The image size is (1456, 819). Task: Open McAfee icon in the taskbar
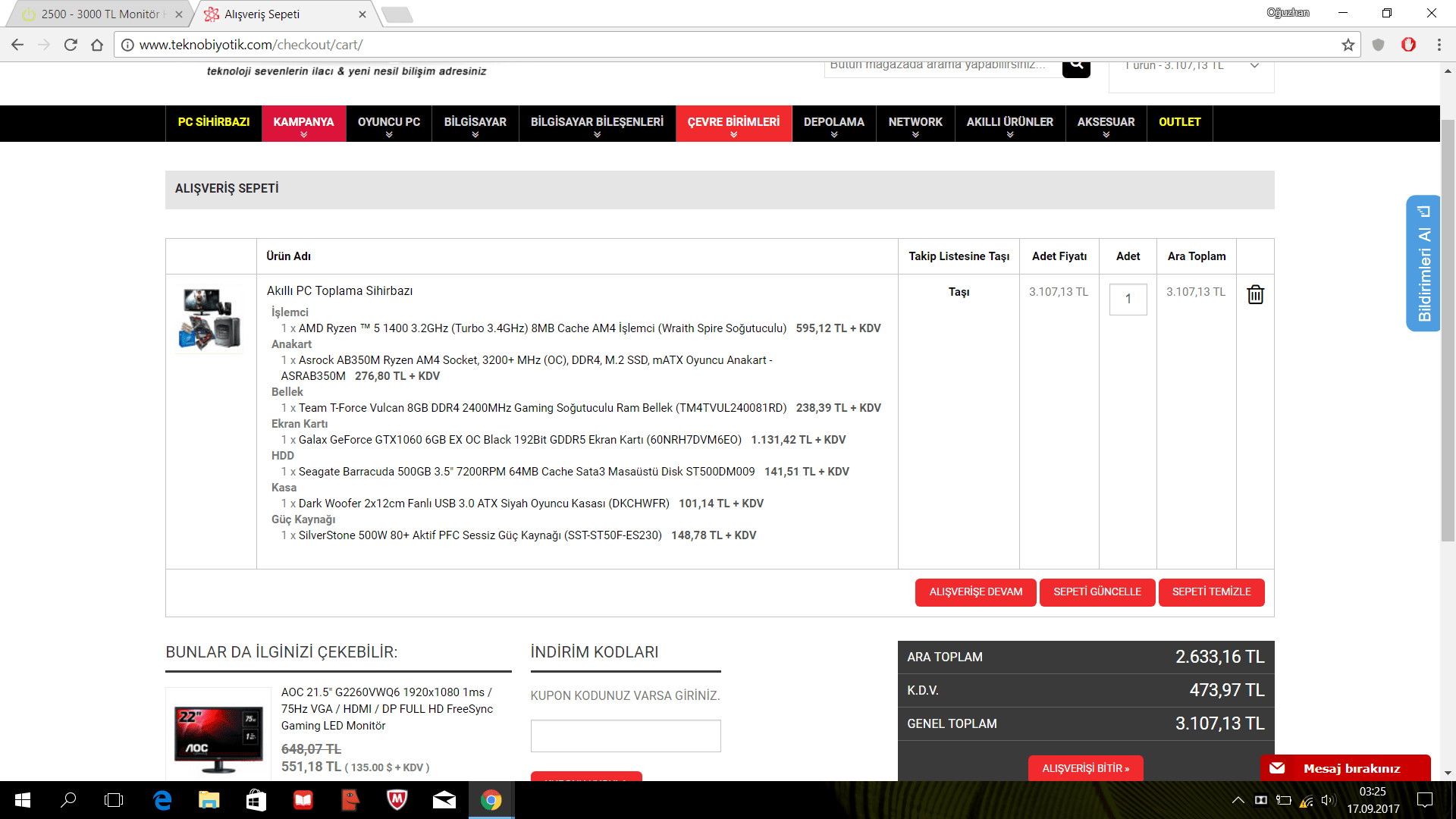[397, 800]
